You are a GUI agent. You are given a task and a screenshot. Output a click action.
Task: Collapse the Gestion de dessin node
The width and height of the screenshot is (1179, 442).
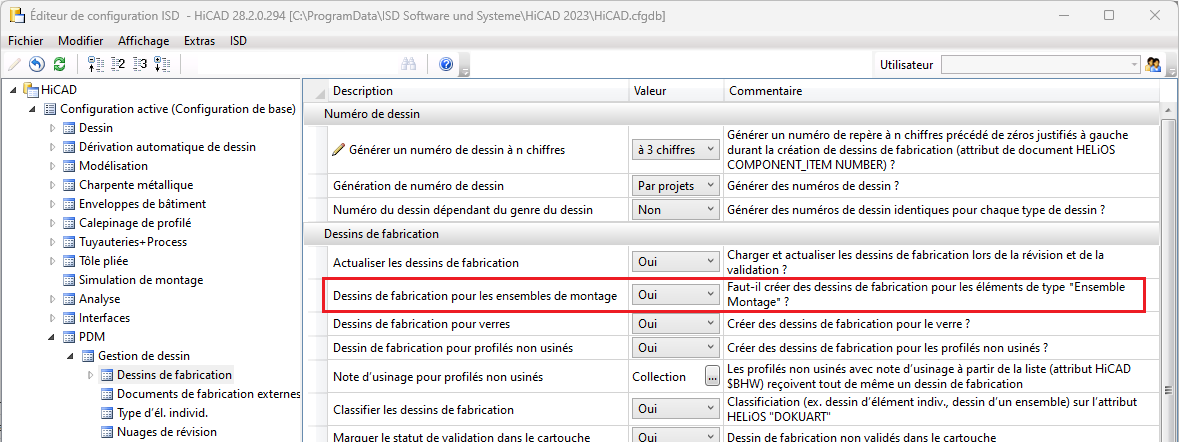click(x=71, y=356)
